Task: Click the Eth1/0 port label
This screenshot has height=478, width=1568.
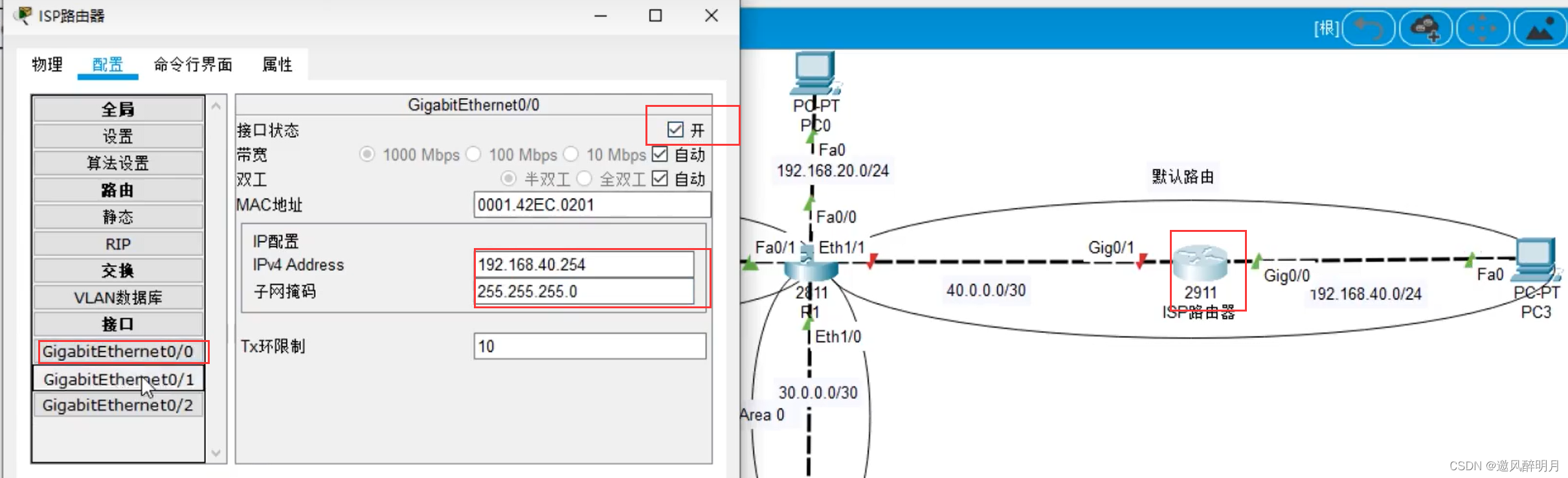Action: point(838,337)
